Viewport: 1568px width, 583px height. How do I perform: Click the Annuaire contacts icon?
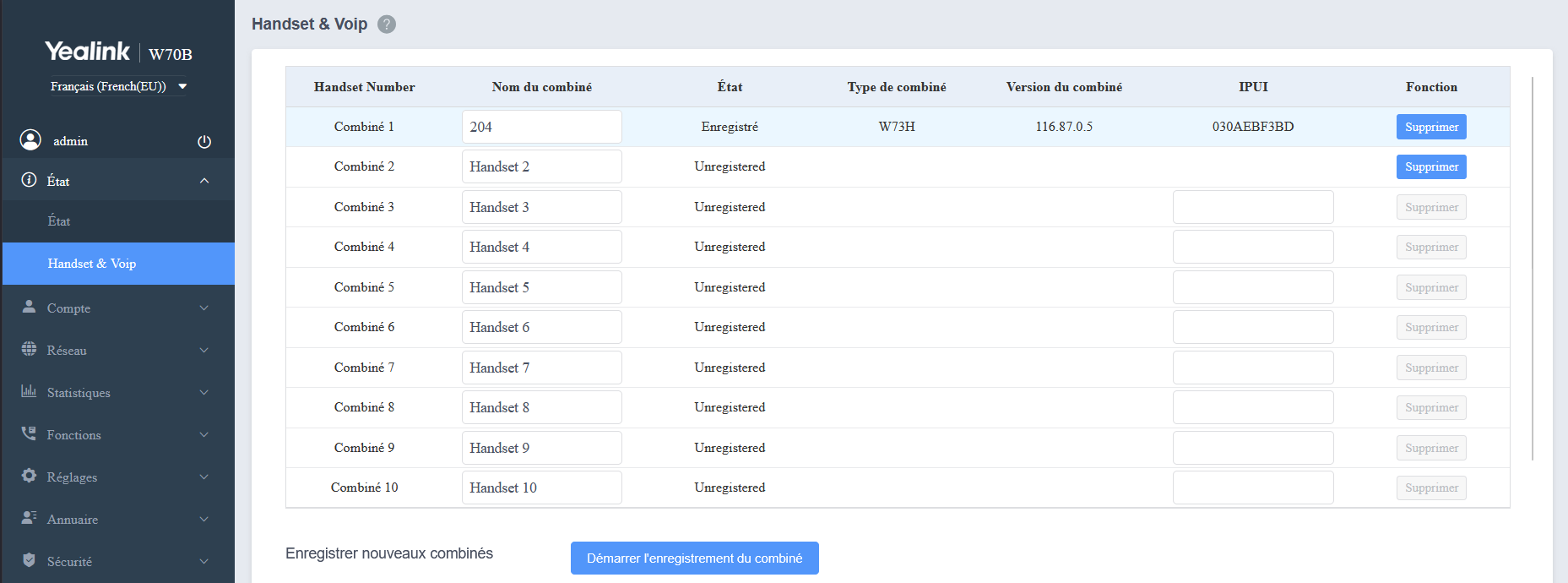(x=29, y=518)
